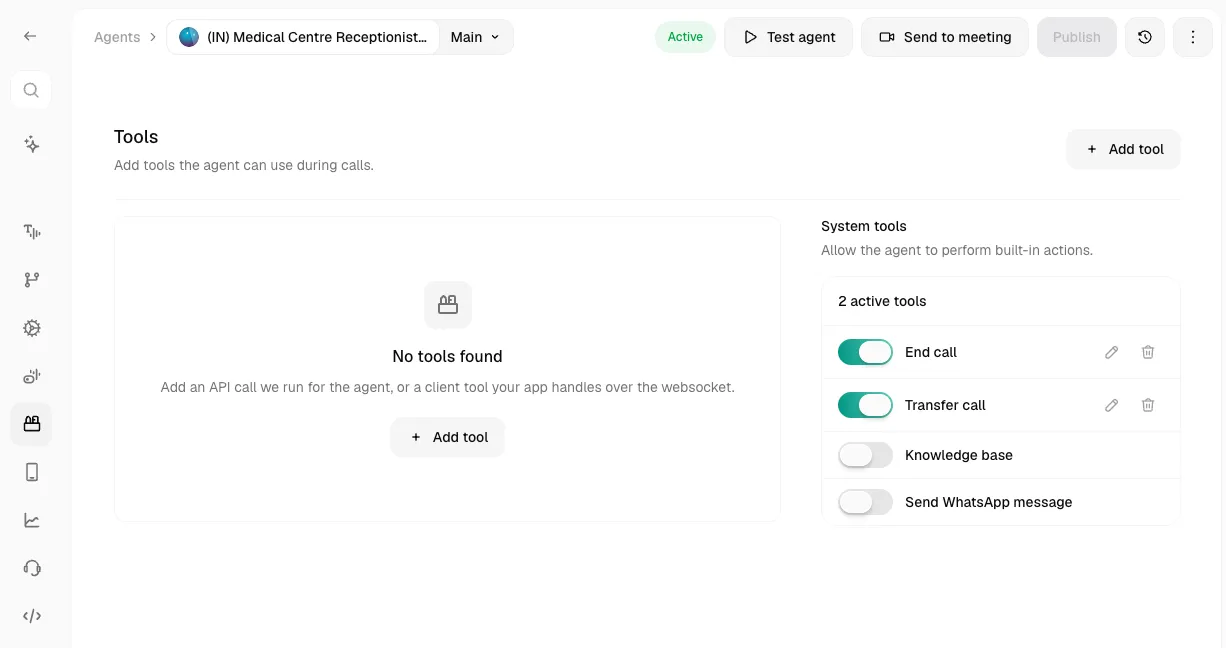Select the tools toolbox sidebar icon
1226x648 pixels.
tap(31, 424)
